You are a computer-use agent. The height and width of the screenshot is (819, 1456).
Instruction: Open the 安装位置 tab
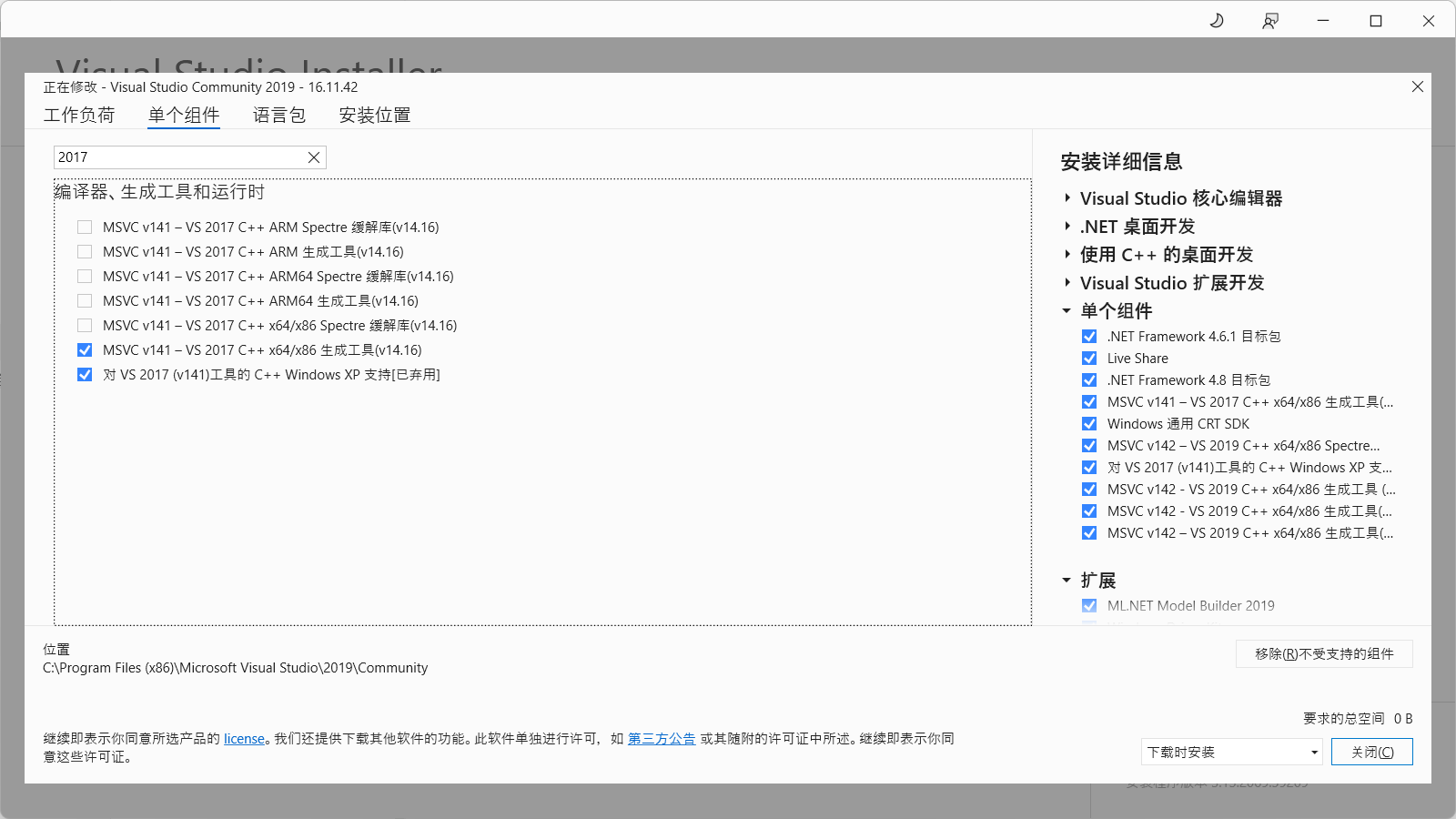[374, 116]
